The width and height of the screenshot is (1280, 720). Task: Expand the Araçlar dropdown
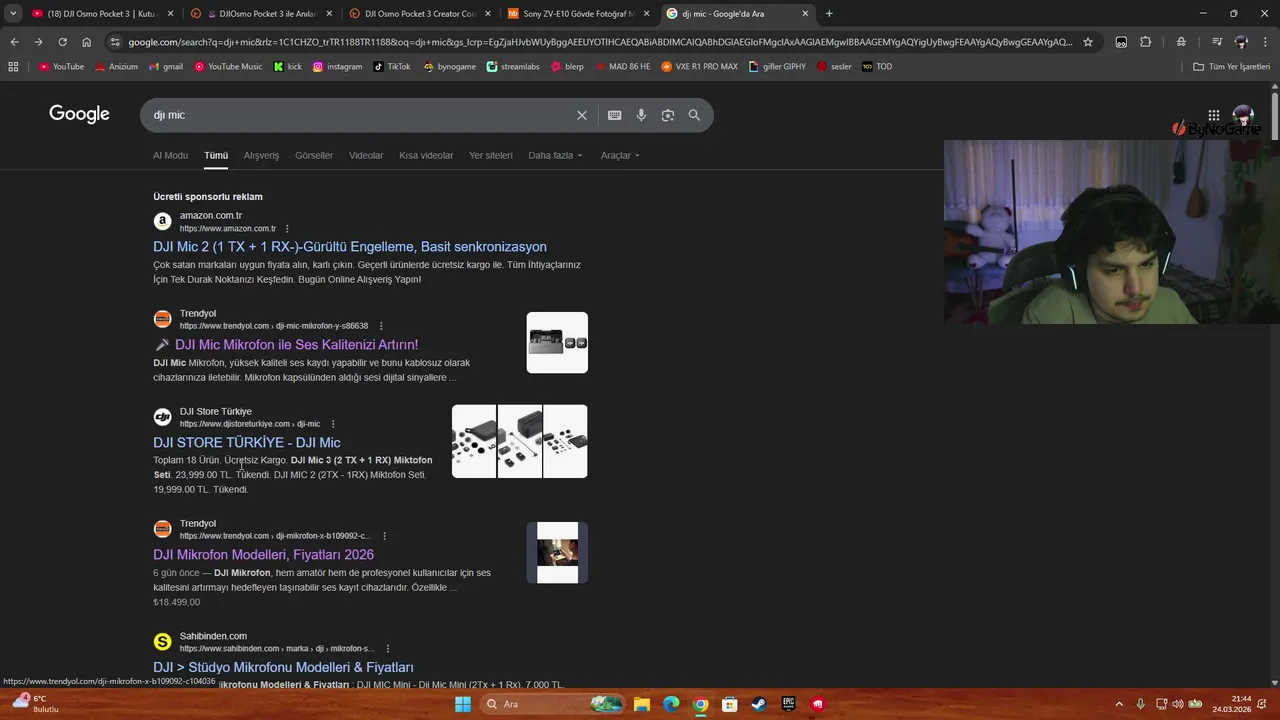click(x=620, y=155)
